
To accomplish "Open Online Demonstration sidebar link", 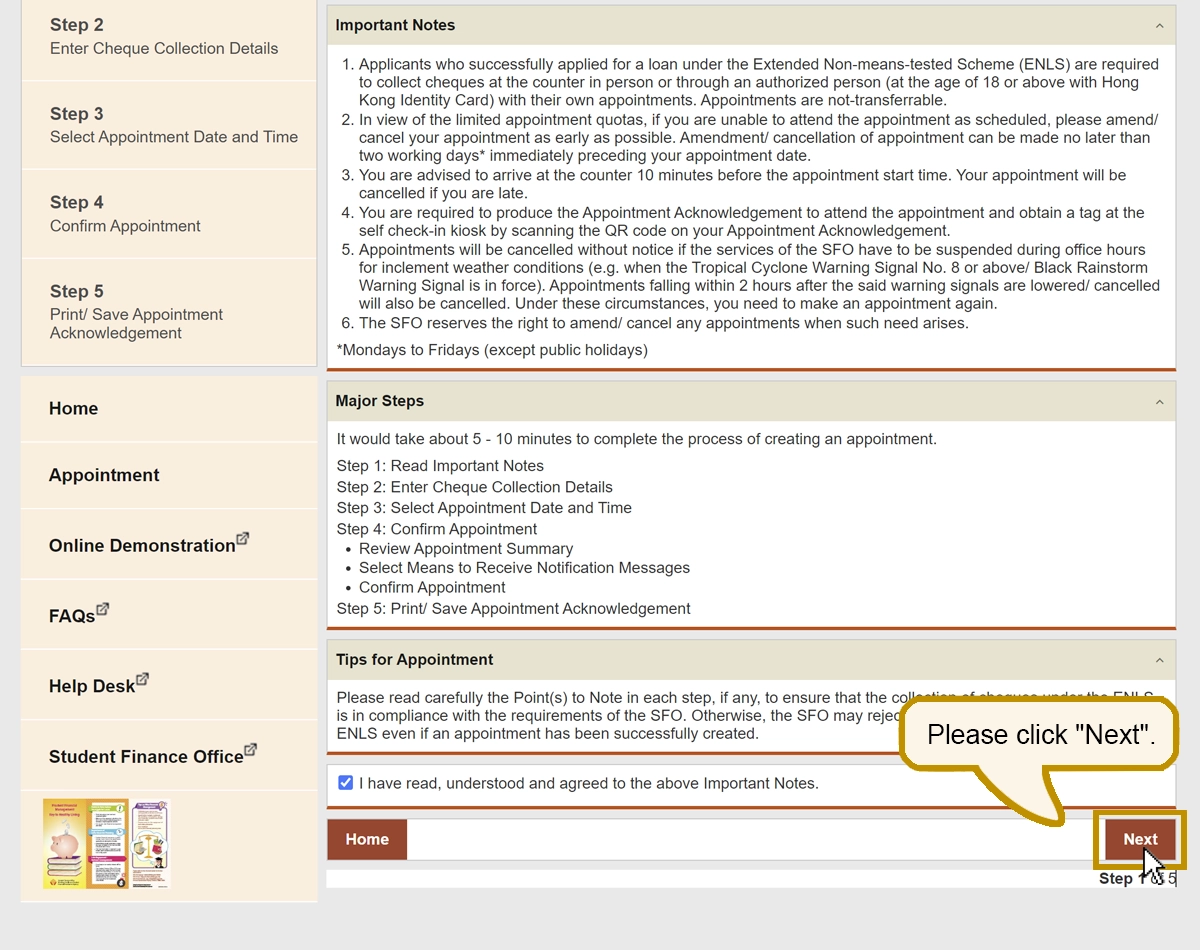I will [x=142, y=545].
